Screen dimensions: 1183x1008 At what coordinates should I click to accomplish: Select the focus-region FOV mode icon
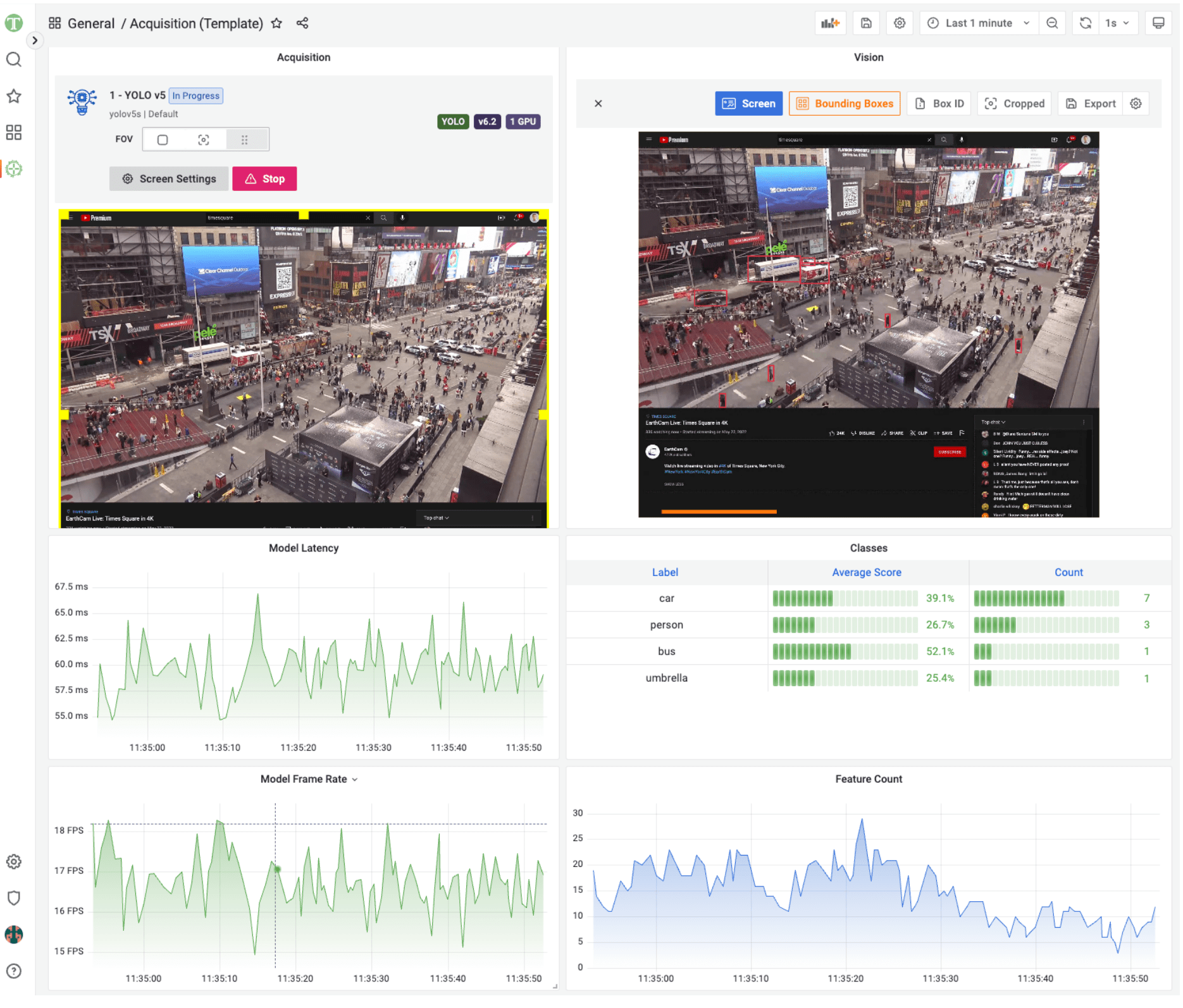coord(203,139)
